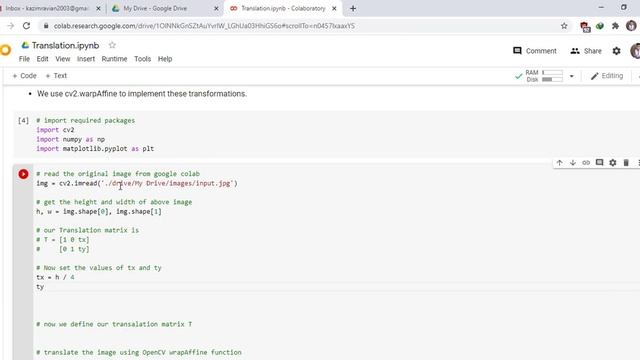The width and height of the screenshot is (640, 360).
Task: Move the selected cell down
Action: click(x=573, y=162)
